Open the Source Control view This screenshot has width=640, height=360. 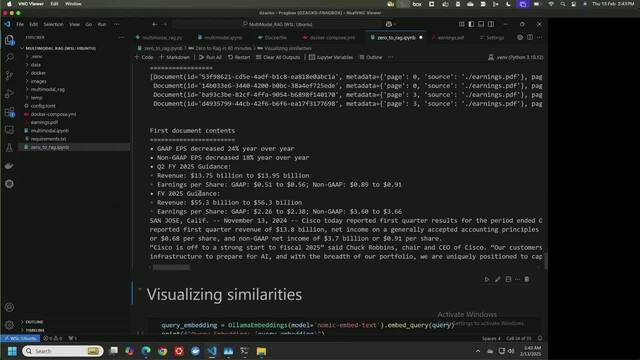click(9, 76)
